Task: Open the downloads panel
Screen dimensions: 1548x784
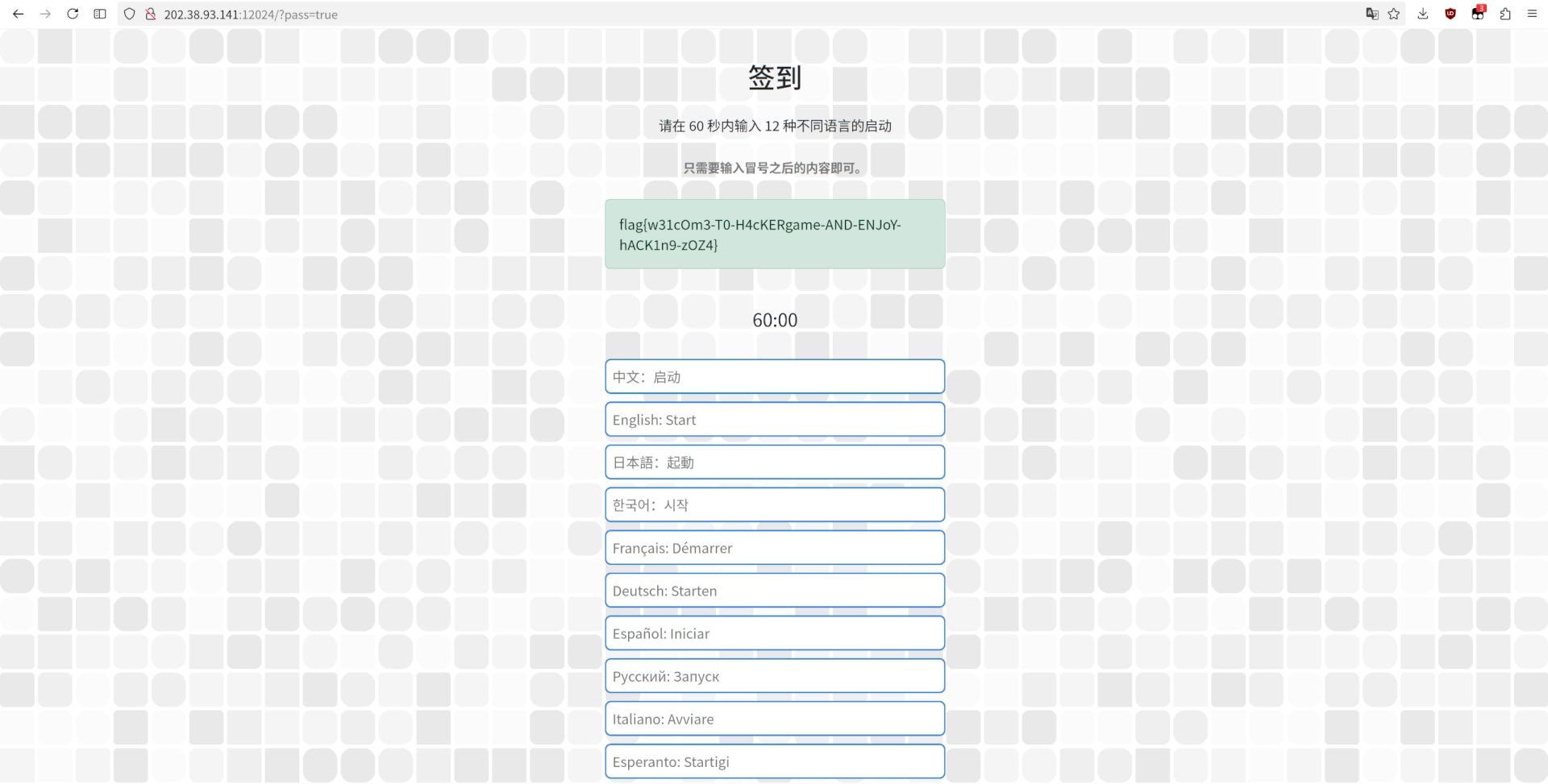Action: point(1423,14)
